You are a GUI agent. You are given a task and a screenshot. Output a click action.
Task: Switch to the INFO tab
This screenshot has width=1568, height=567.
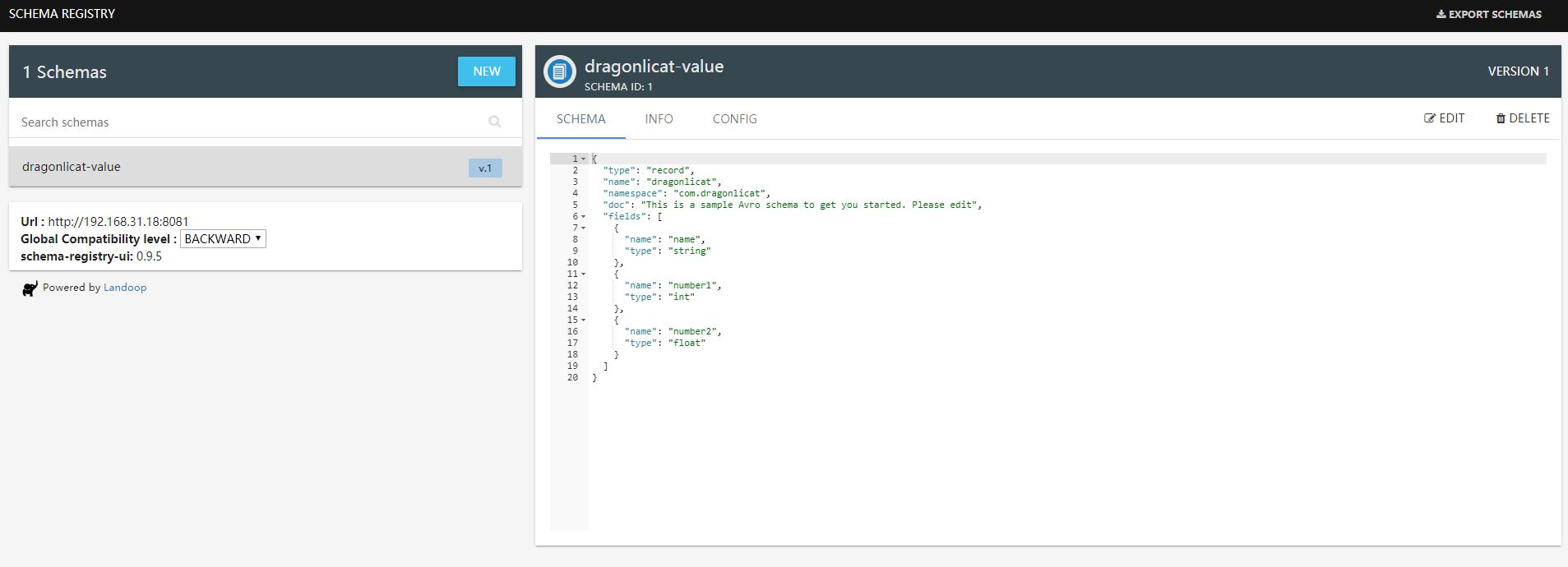point(659,119)
